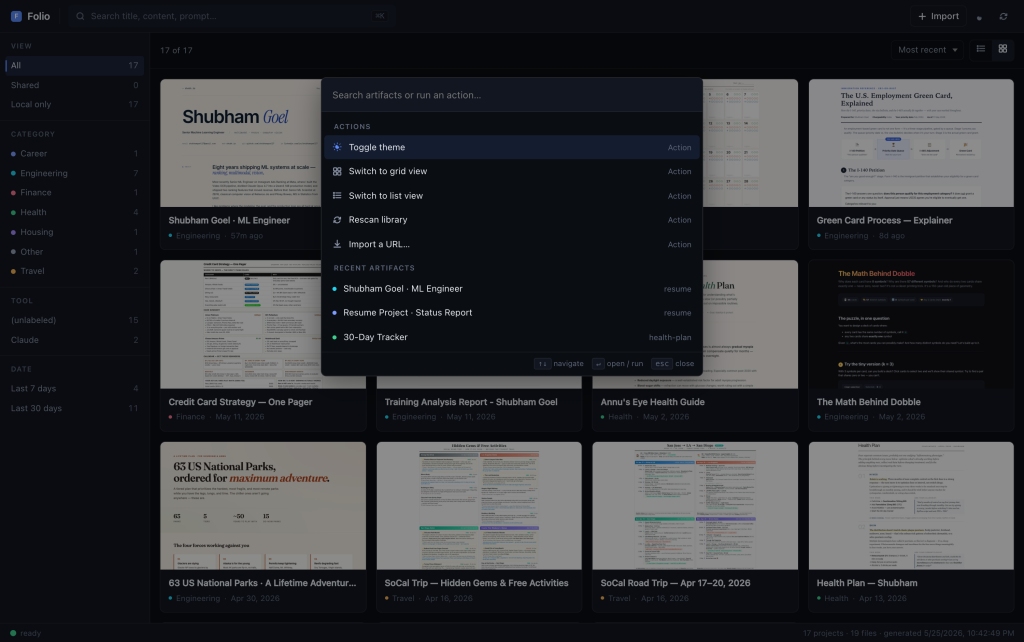This screenshot has height=642, width=1024.
Task: Filter by Last 7 days
Action: point(74,389)
